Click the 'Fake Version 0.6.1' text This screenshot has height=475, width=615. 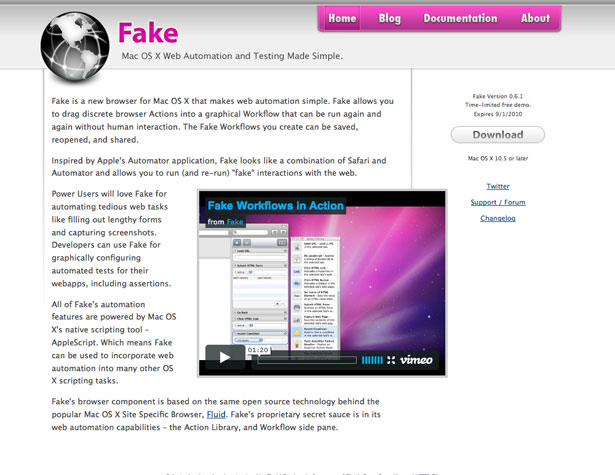498,96
